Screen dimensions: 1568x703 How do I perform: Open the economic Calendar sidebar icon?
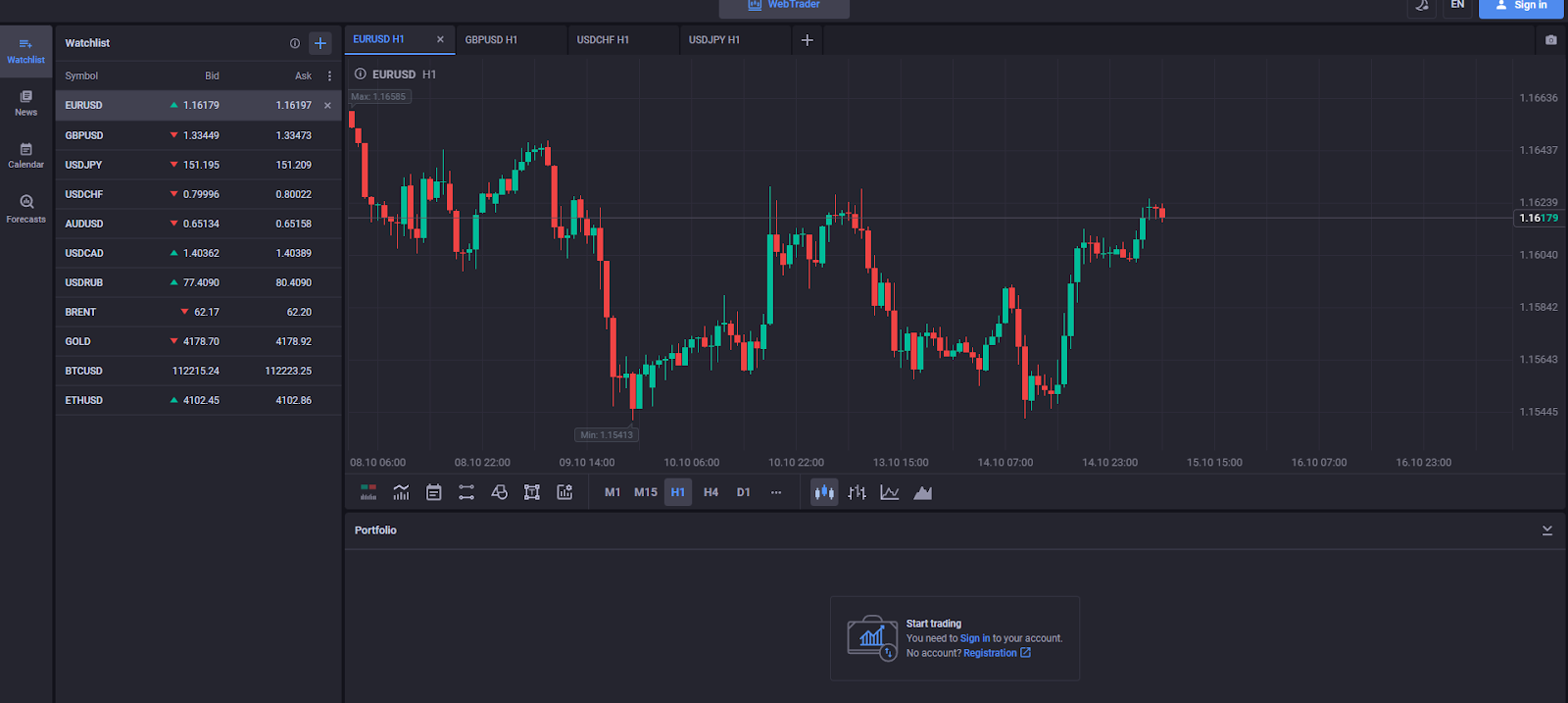pyautogui.click(x=26, y=155)
